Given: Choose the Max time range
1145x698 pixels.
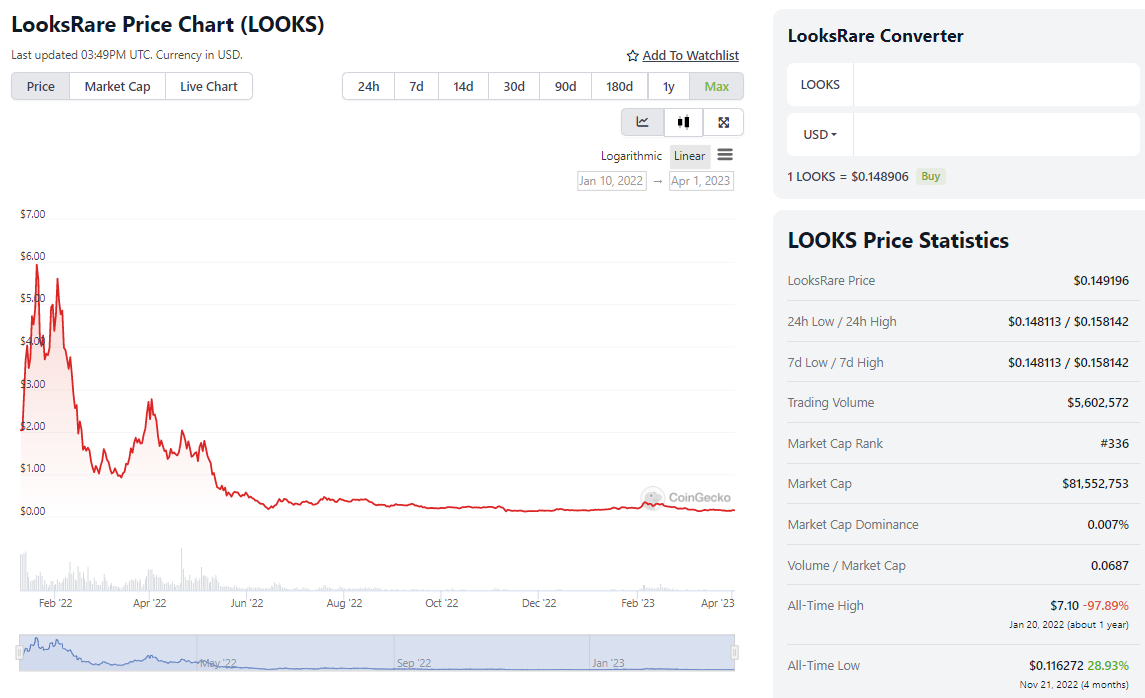Looking at the screenshot, I should (x=716, y=86).
